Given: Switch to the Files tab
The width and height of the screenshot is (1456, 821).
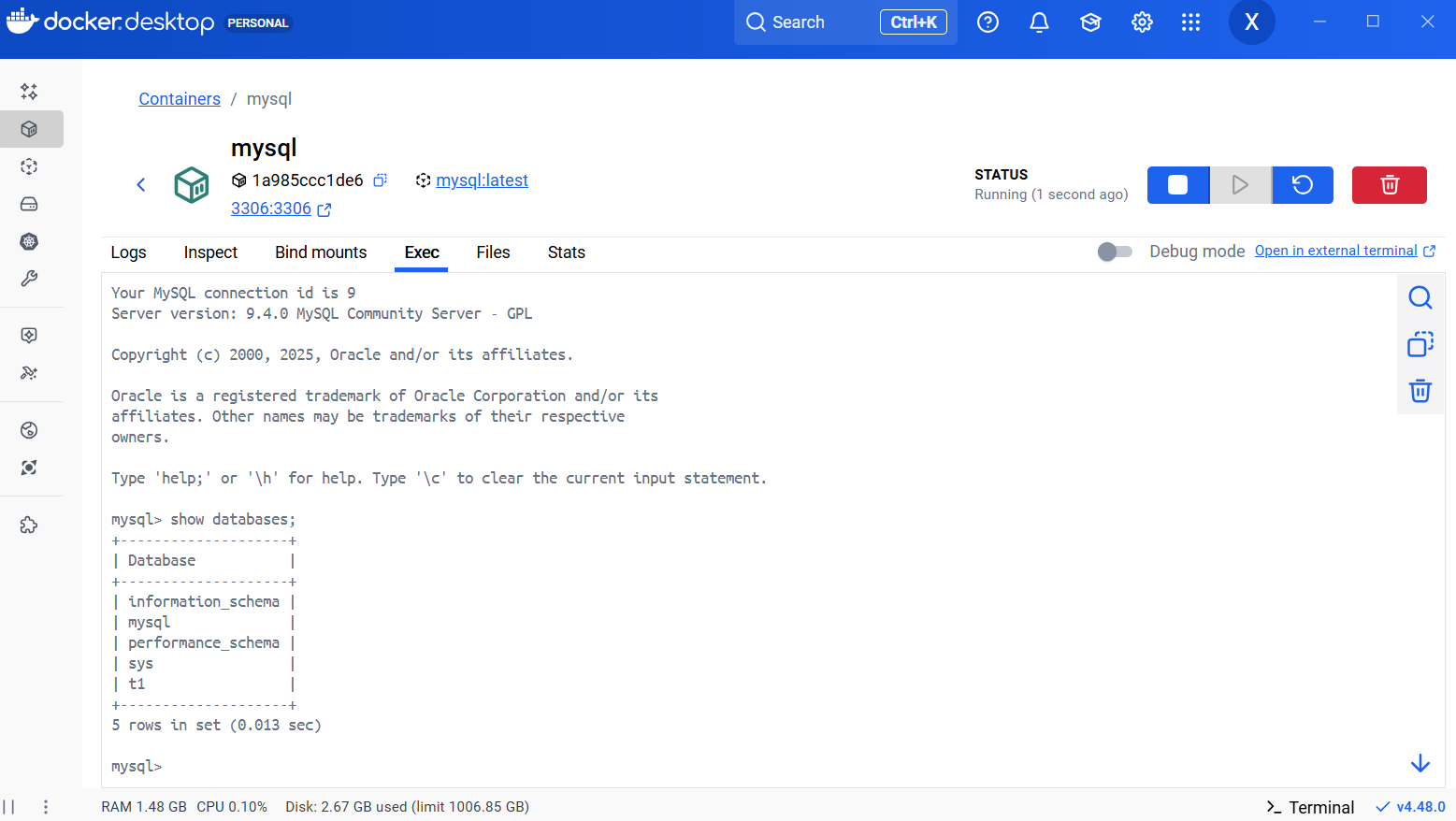Looking at the screenshot, I should click(x=493, y=252).
